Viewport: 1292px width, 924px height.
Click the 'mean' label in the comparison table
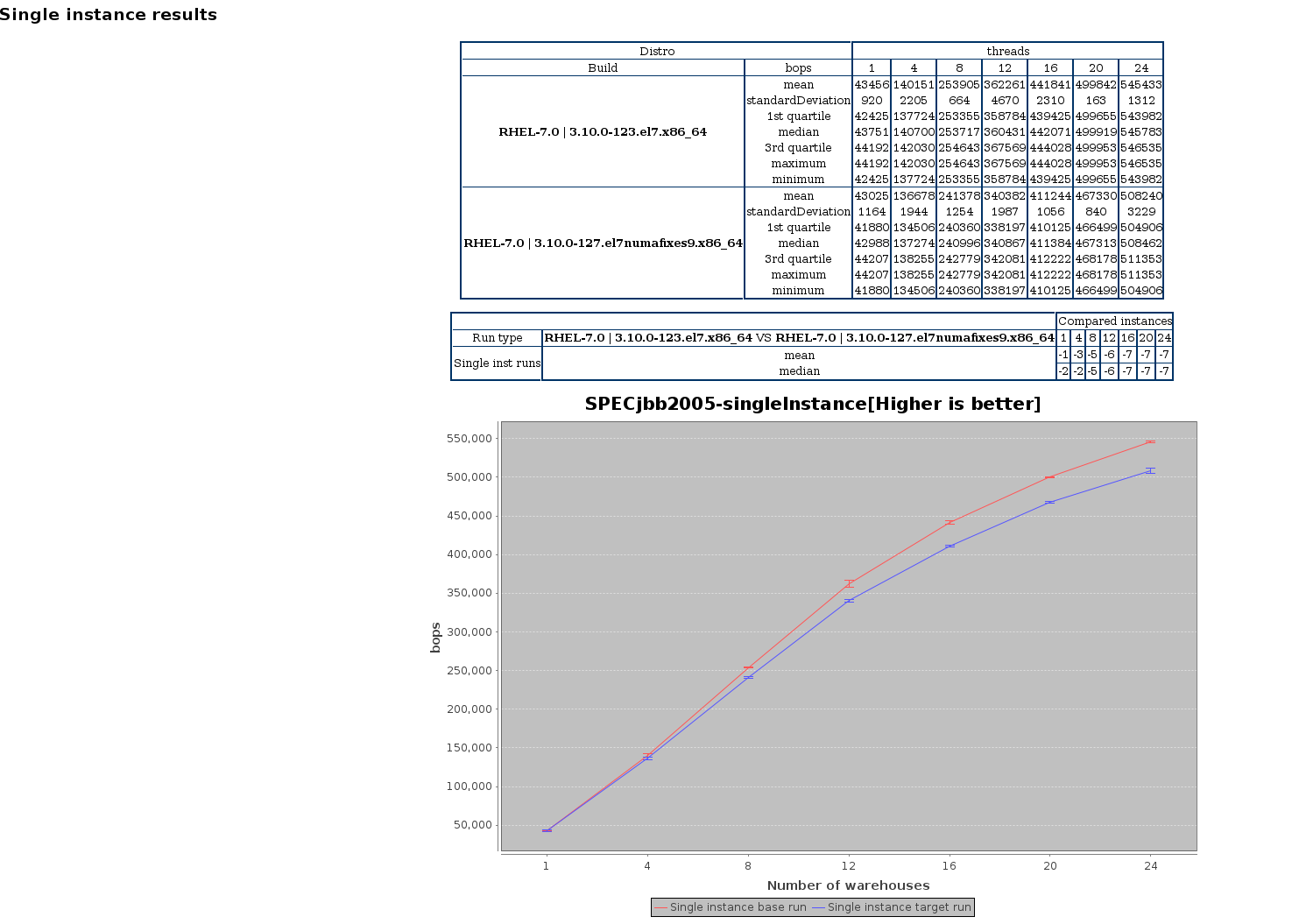pyautogui.click(x=799, y=356)
